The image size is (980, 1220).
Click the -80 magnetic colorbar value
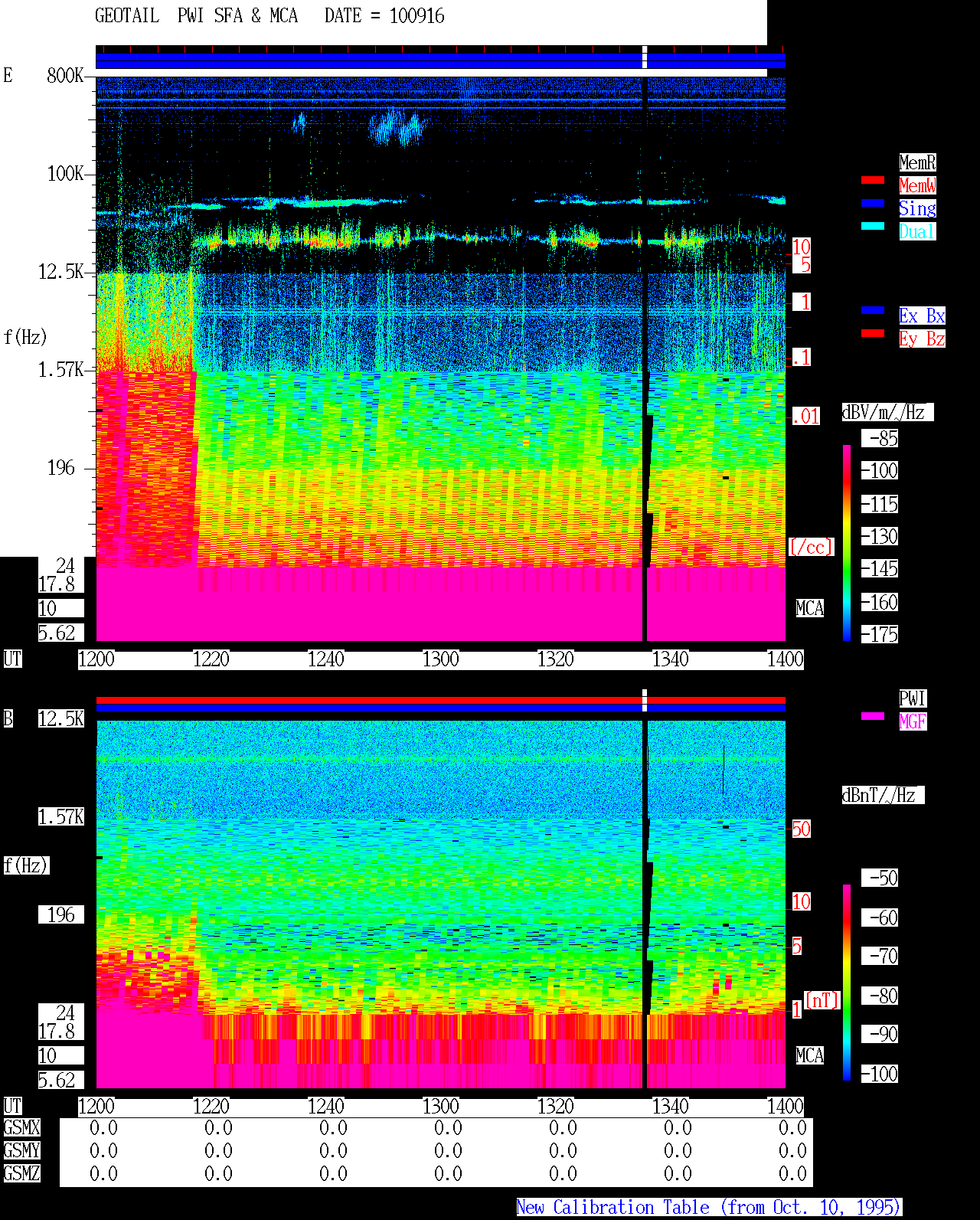880,996
